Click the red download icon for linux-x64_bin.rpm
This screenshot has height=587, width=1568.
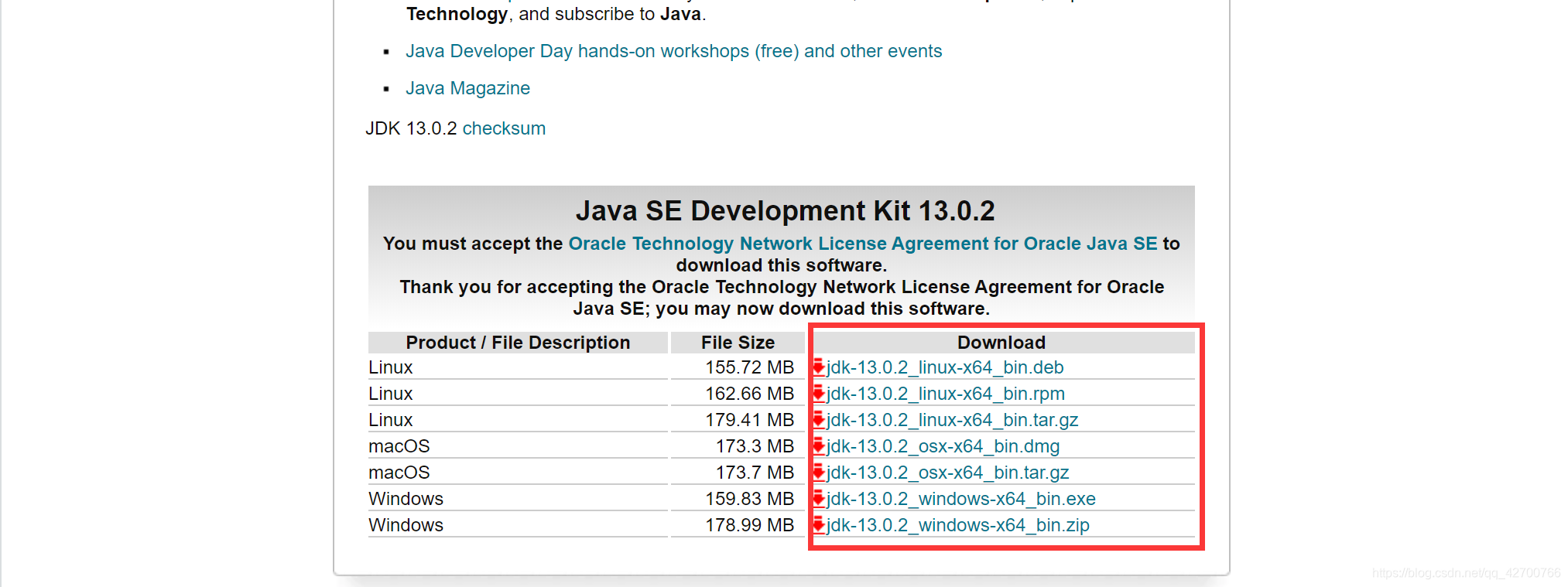coord(819,393)
